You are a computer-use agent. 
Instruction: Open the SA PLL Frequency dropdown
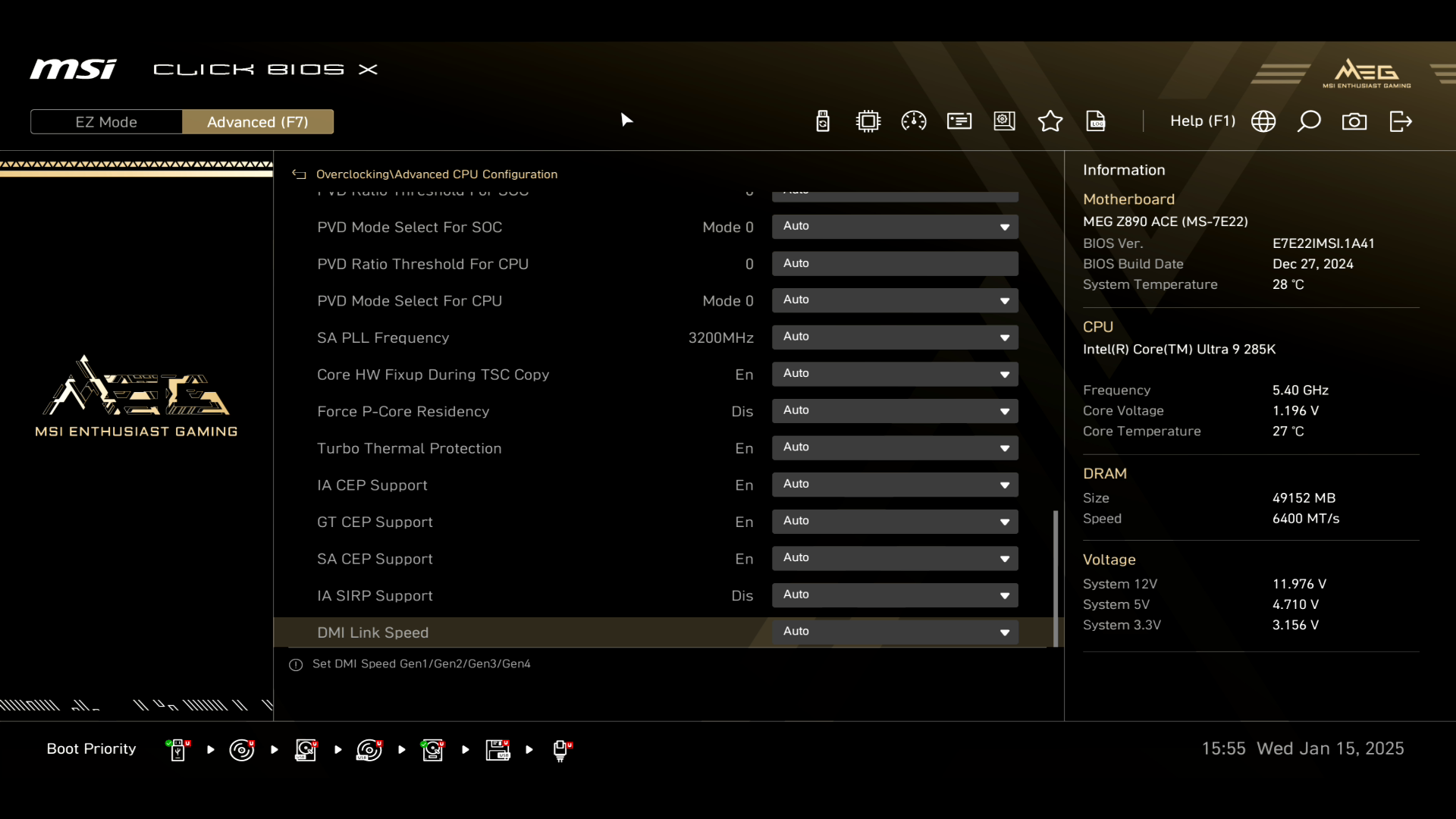click(895, 337)
